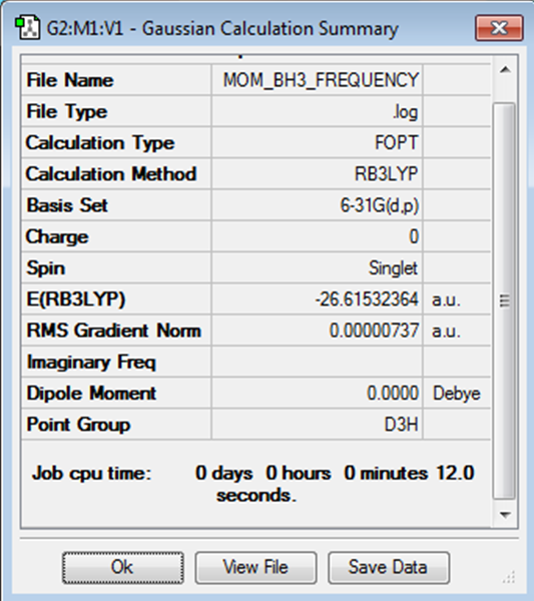Click the Save Data button

pyautogui.click(x=388, y=568)
